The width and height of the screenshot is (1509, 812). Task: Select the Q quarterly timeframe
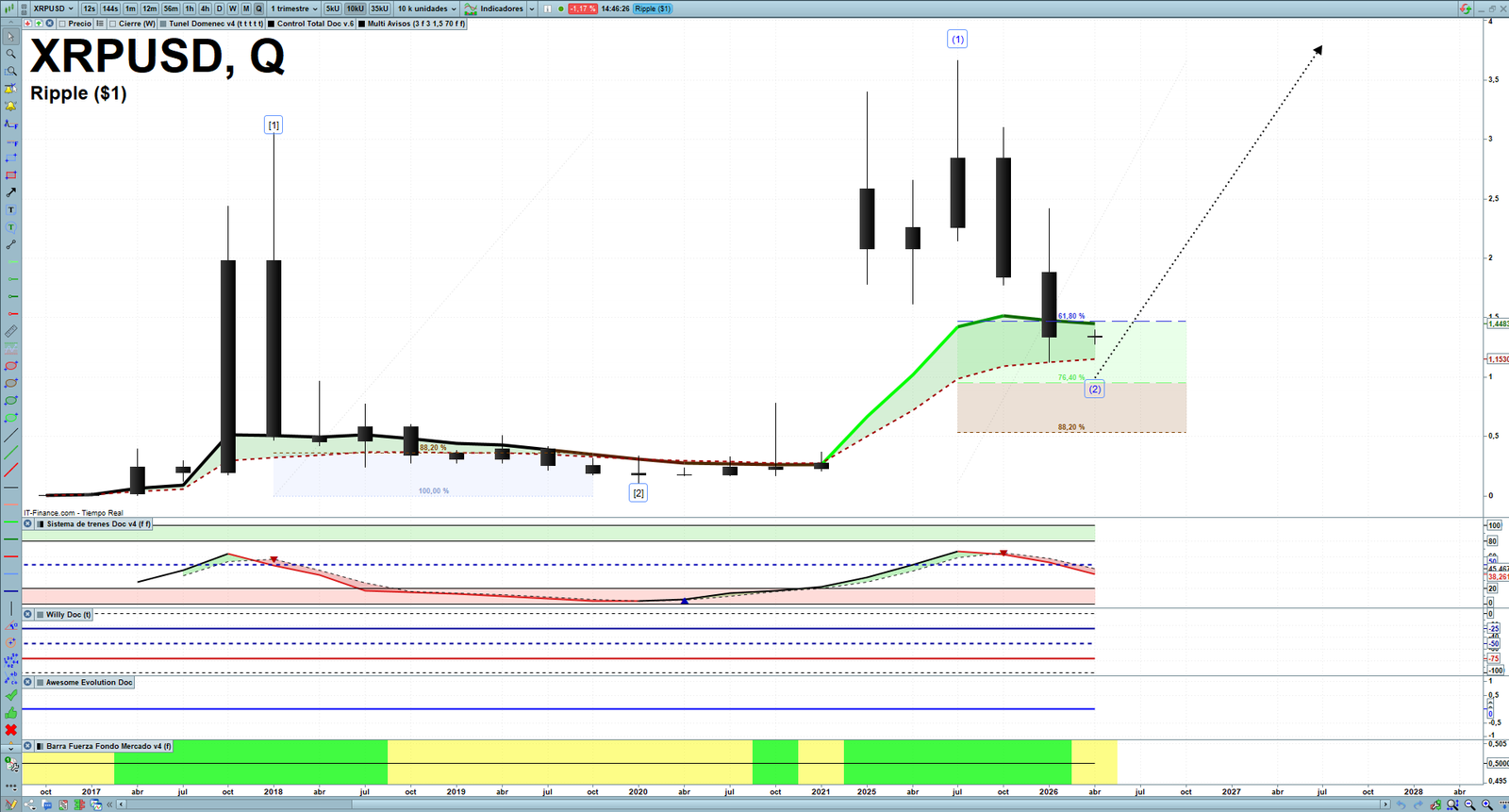(258, 8)
